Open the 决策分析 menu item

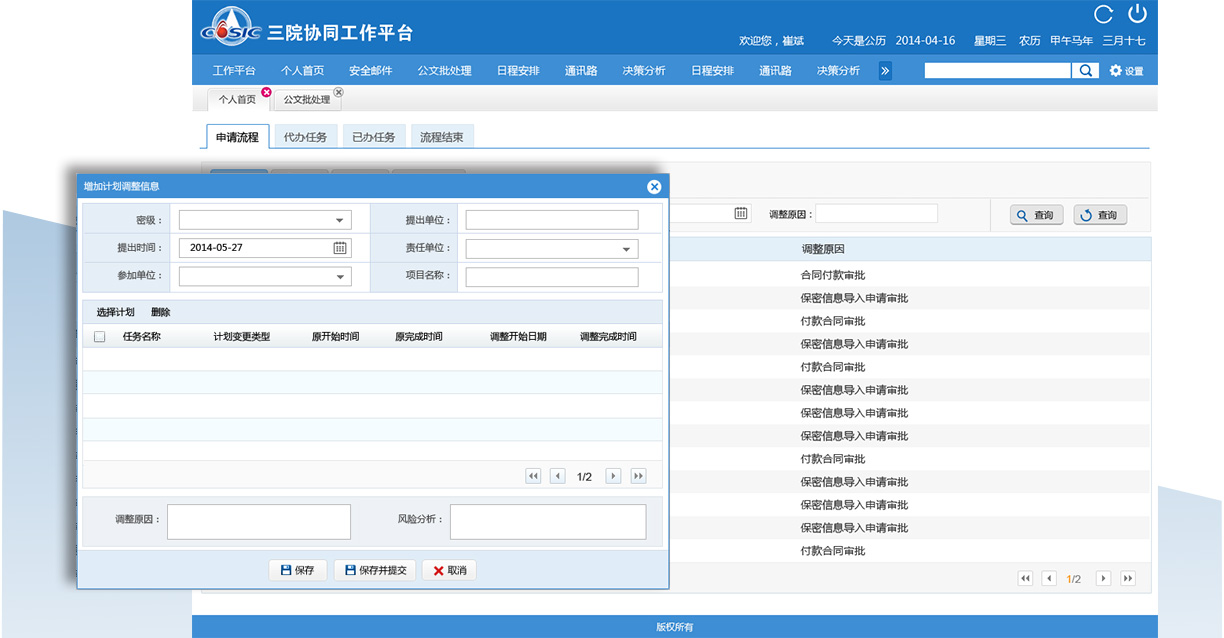coord(644,70)
